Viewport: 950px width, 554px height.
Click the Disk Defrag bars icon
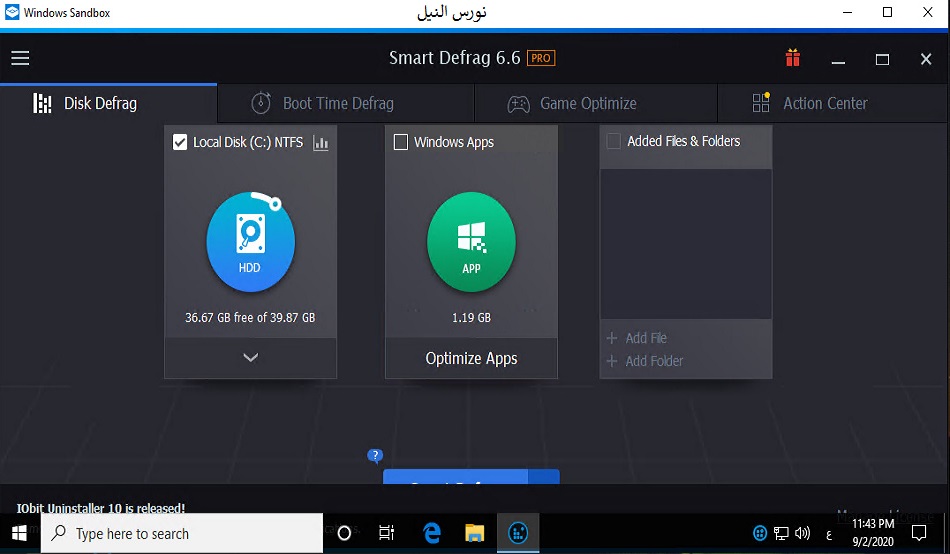click(x=42, y=104)
